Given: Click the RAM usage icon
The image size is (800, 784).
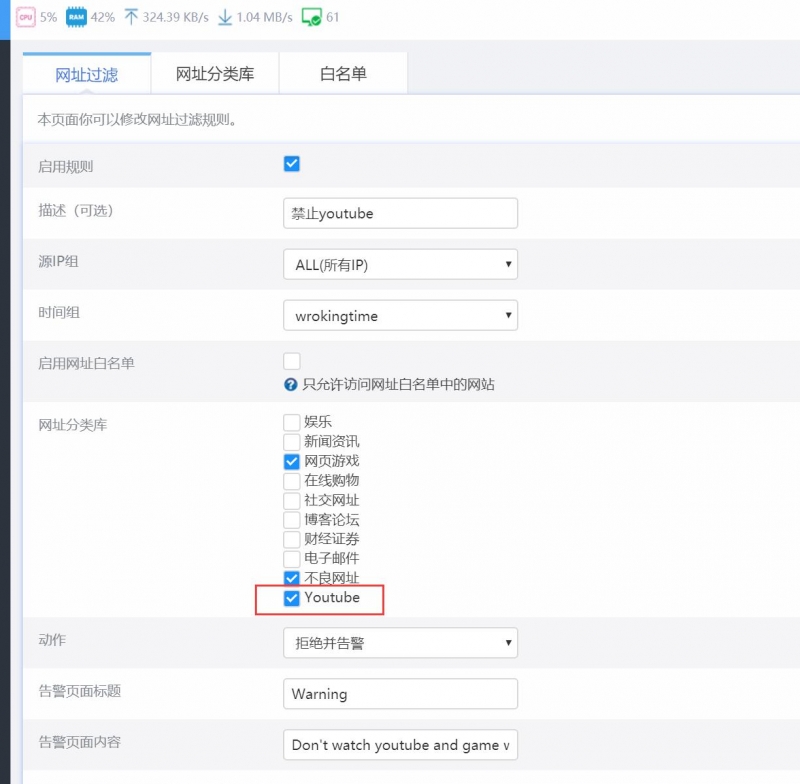Looking at the screenshot, I should click(75, 17).
